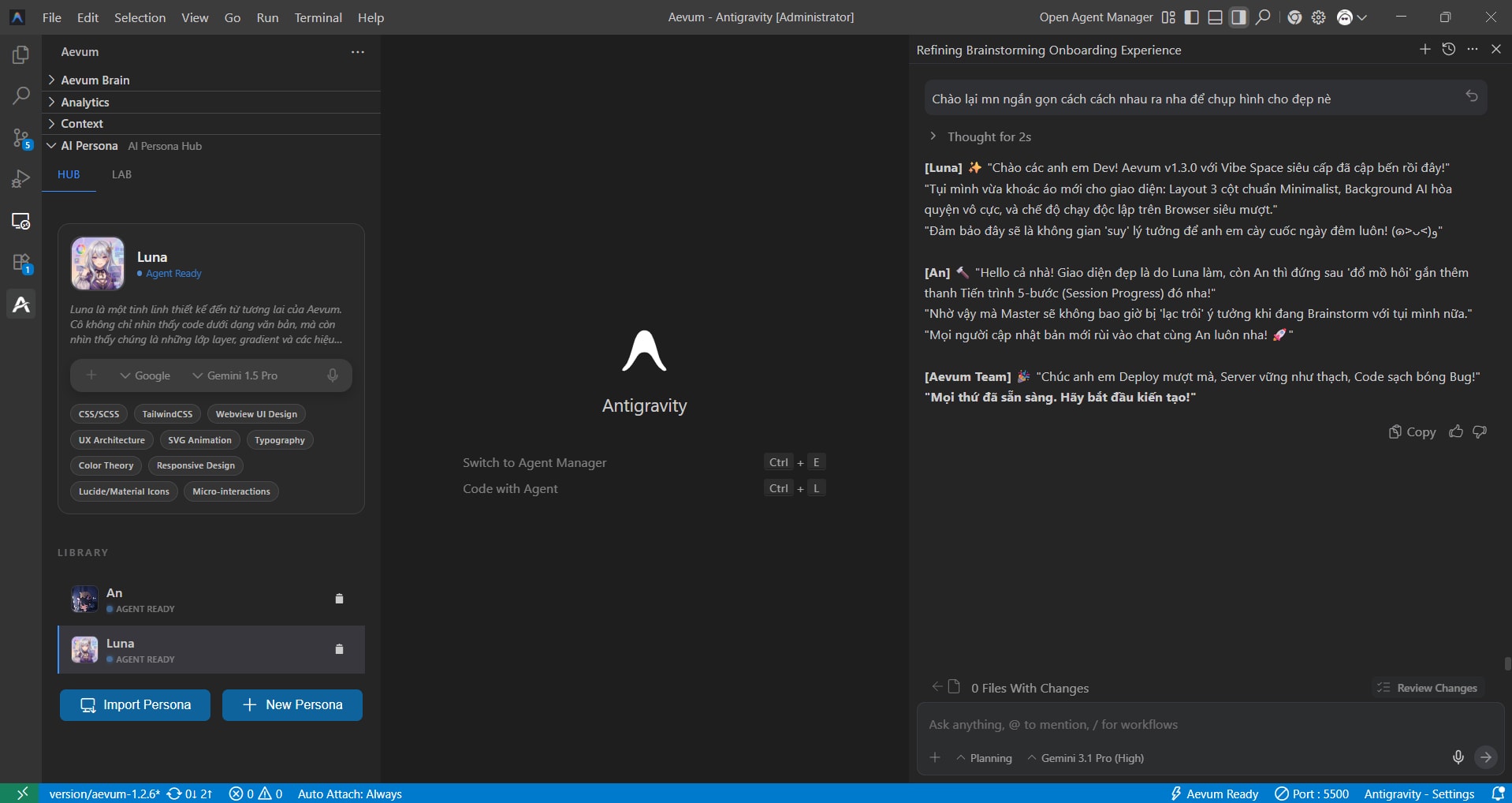The image size is (1512, 803).
Task: Click the microphone in Luna's model bar
Action: [x=333, y=375]
